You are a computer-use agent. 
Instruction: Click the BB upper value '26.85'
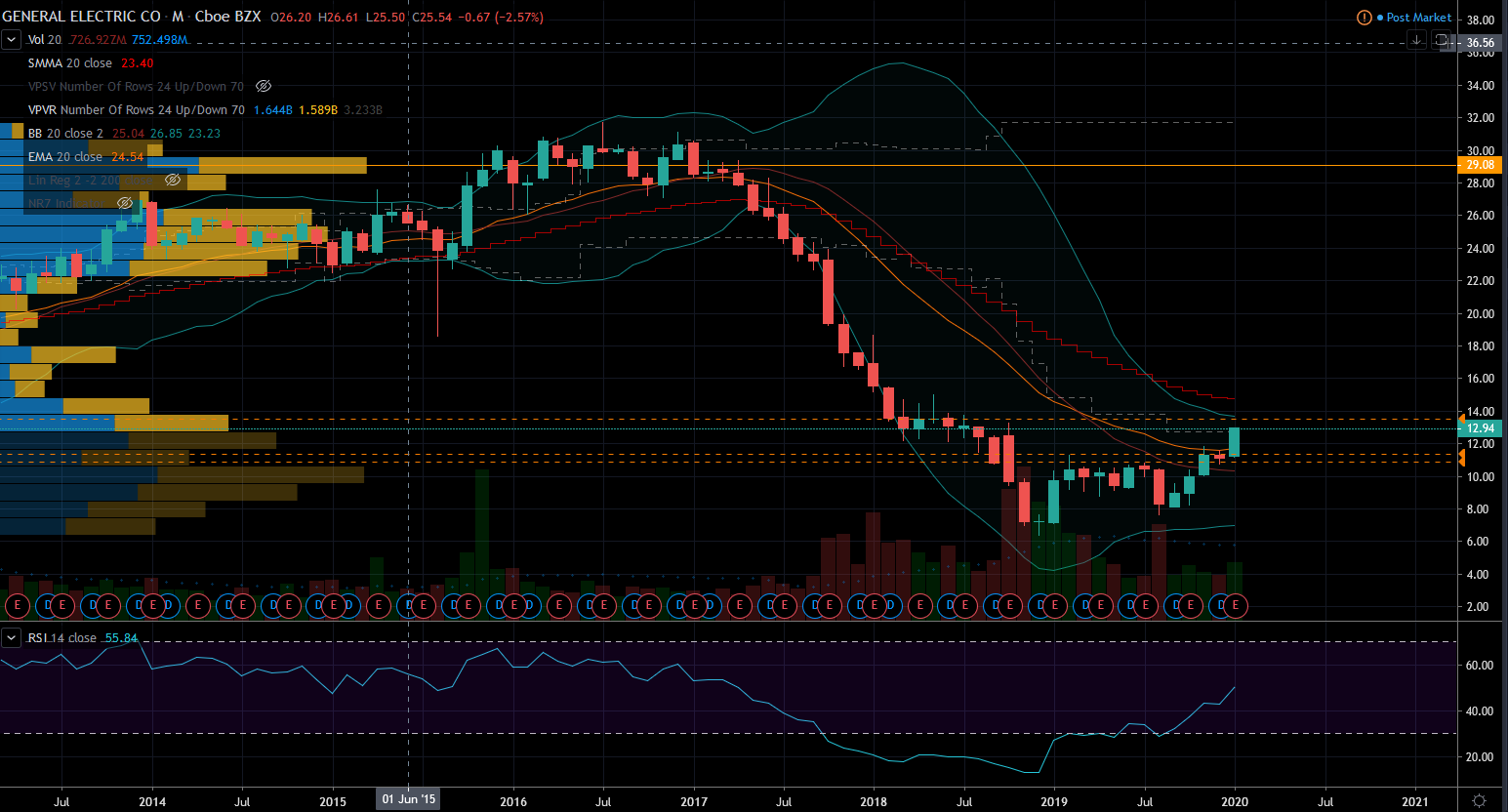tap(166, 134)
